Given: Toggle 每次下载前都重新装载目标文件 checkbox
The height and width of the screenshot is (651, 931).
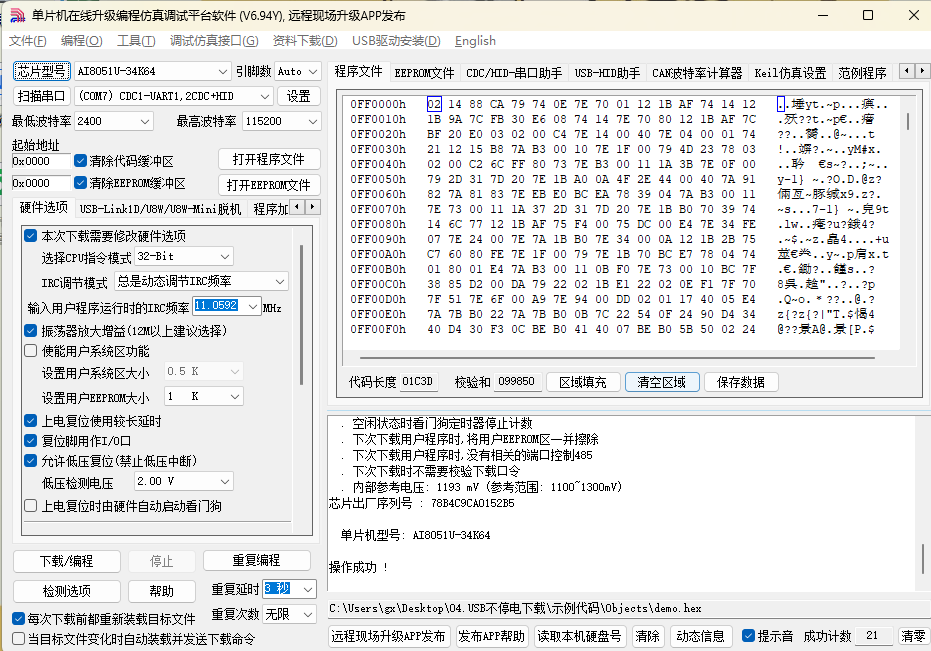Looking at the screenshot, I should point(18,619).
